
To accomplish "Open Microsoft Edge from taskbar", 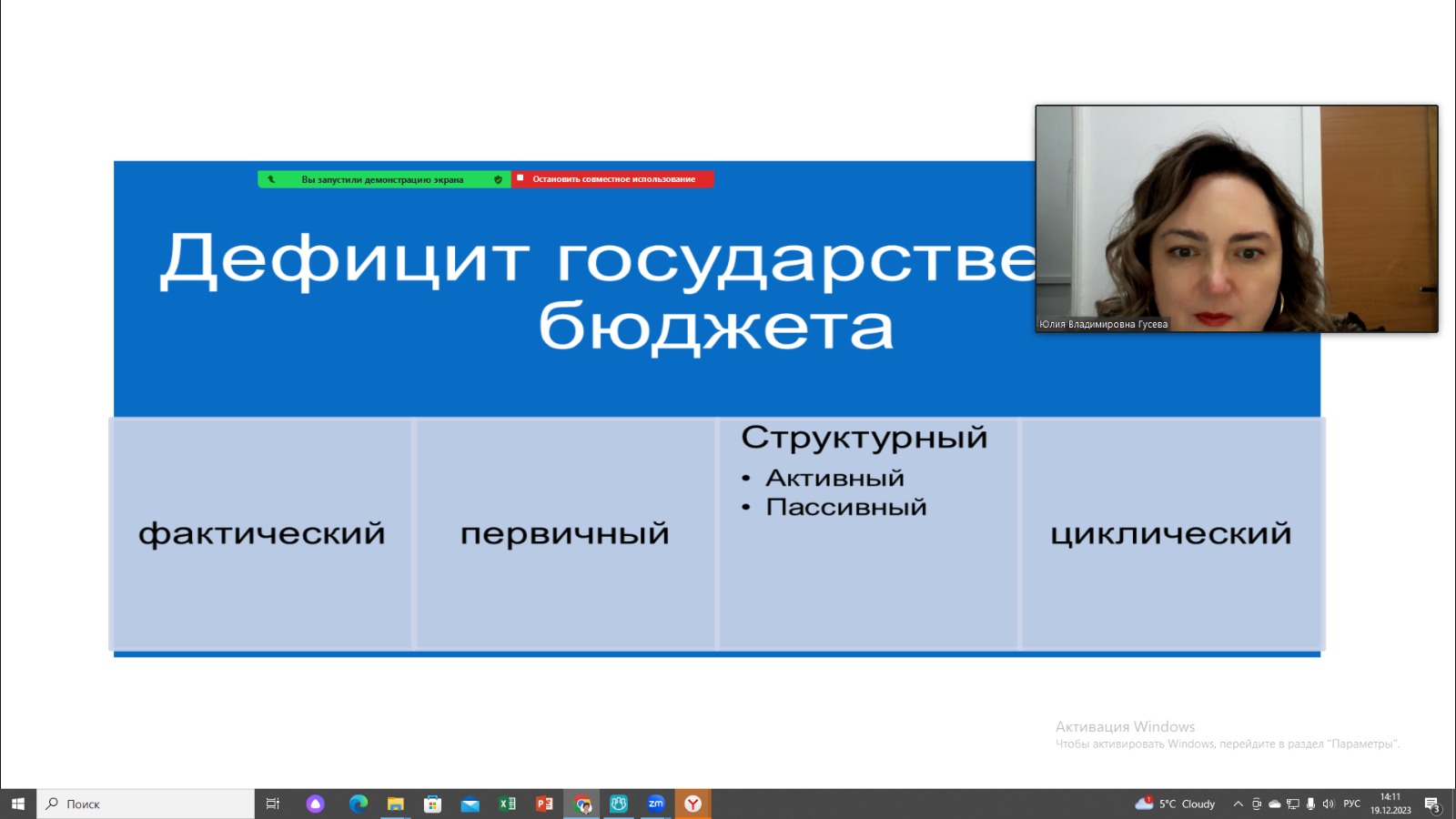I will (359, 804).
